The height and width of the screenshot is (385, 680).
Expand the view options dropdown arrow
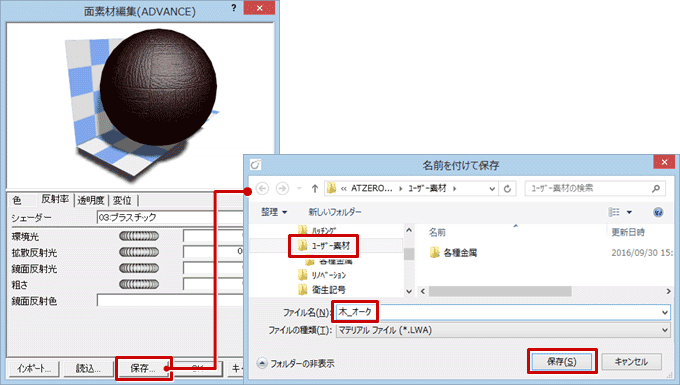click(629, 212)
